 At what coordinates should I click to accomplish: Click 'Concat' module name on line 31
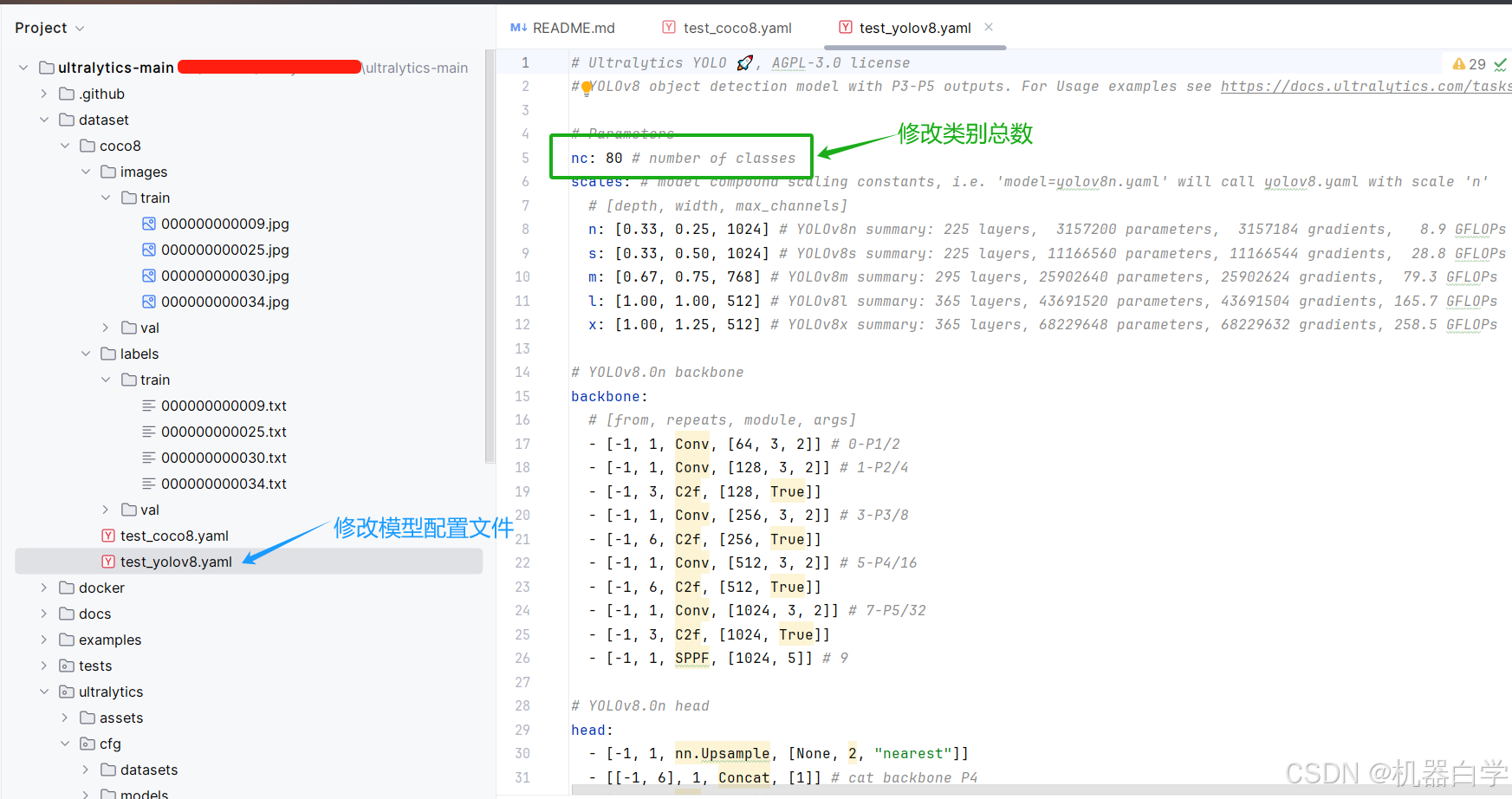744,777
